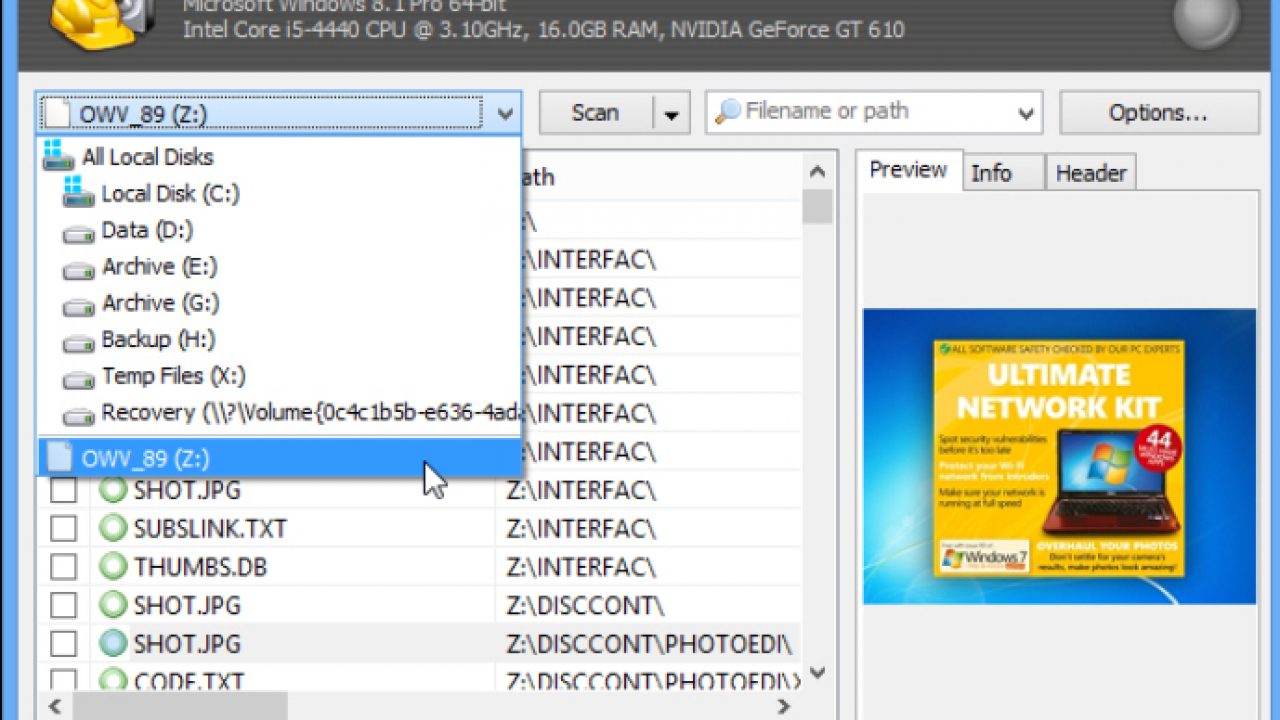Select Backup (H:) drive entry

click(279, 339)
